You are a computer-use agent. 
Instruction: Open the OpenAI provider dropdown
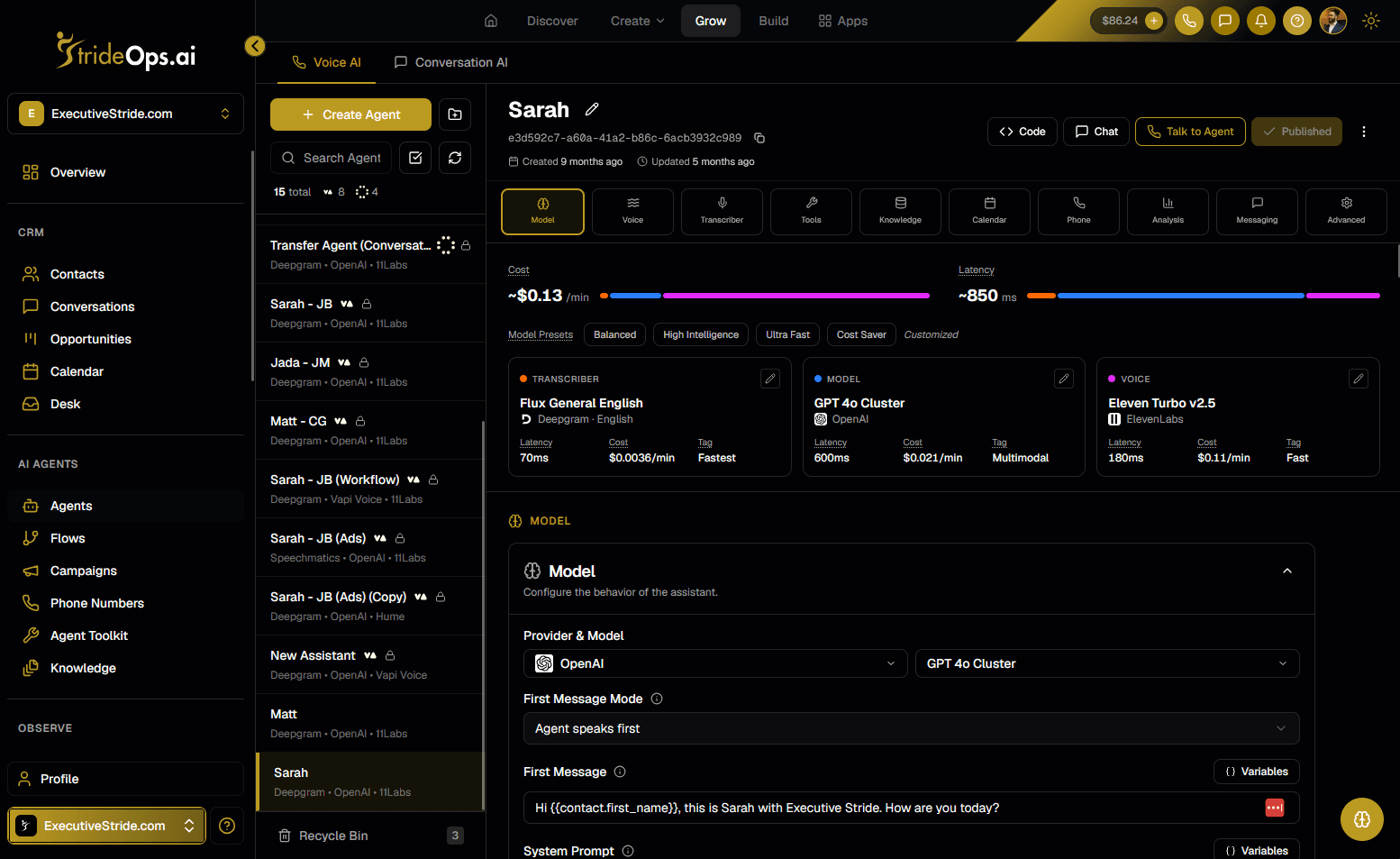coord(715,663)
